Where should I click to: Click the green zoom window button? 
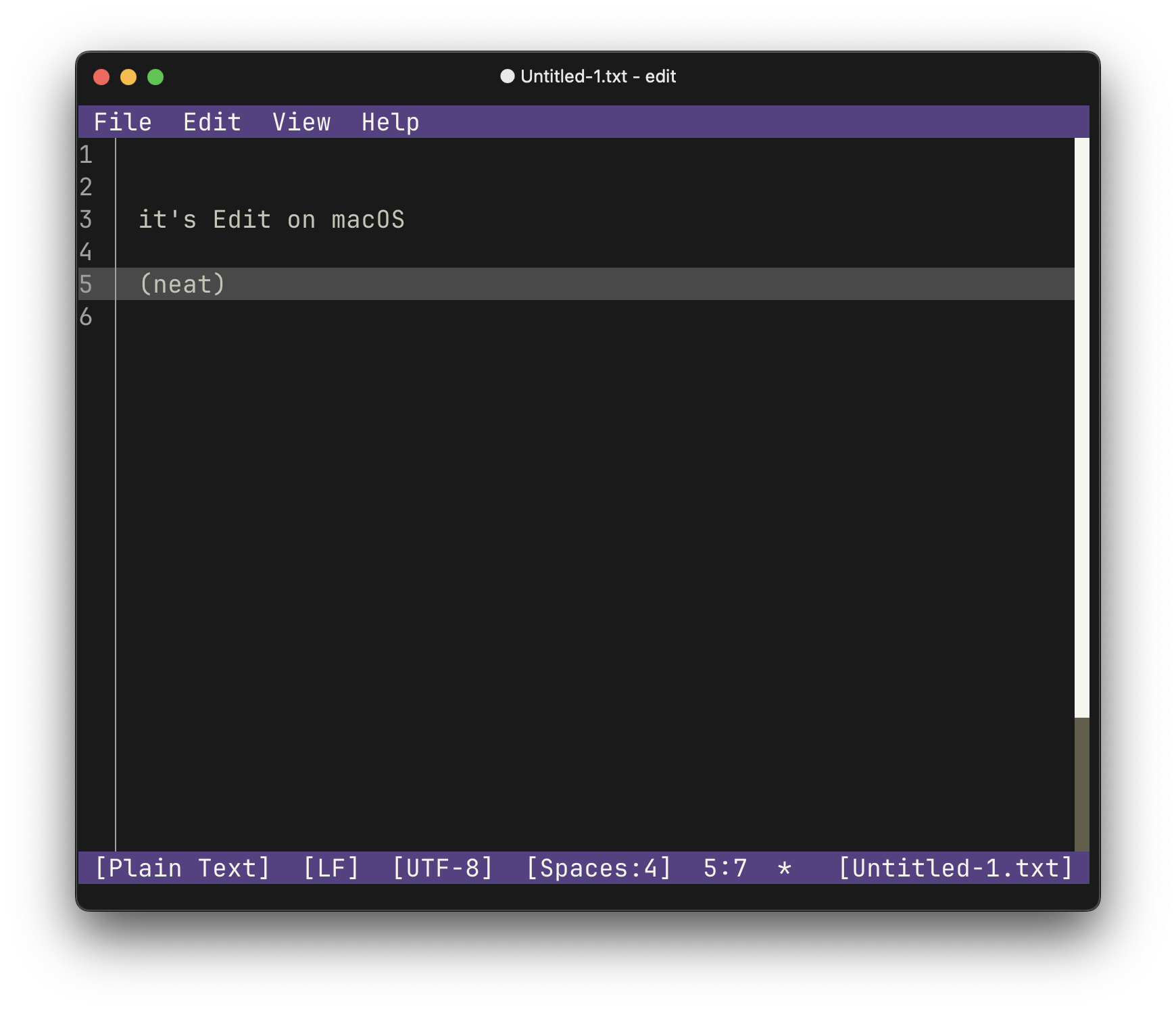pyautogui.click(x=155, y=77)
